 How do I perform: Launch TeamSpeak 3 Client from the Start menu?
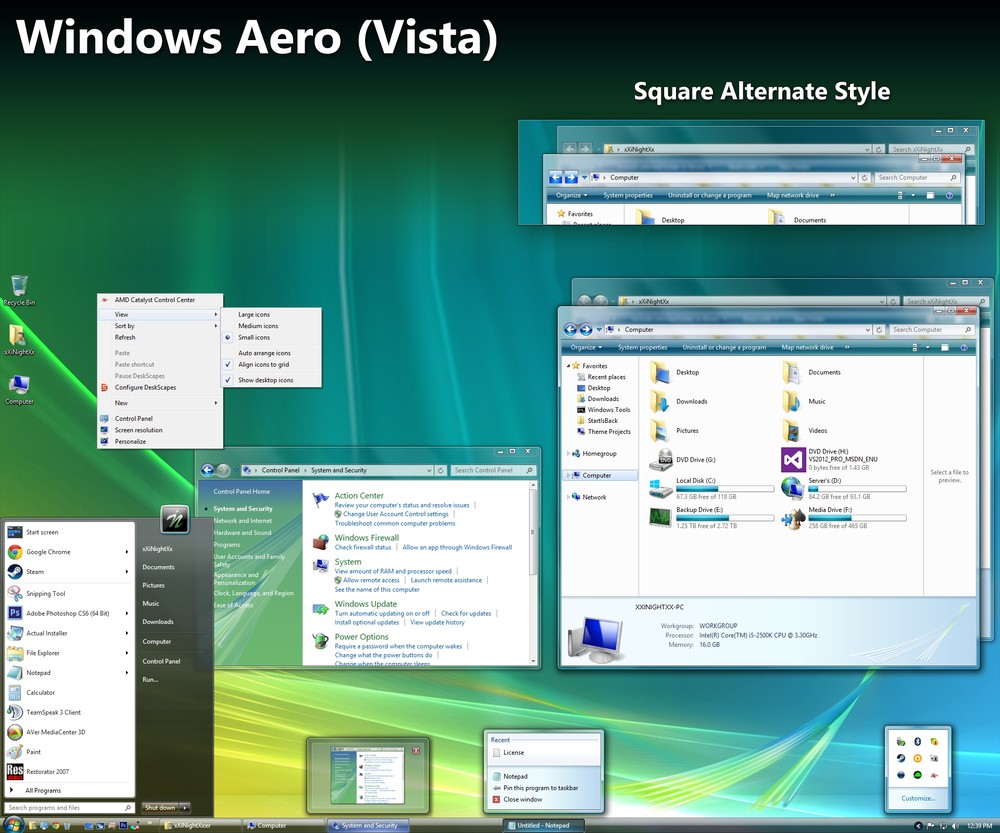coord(70,712)
